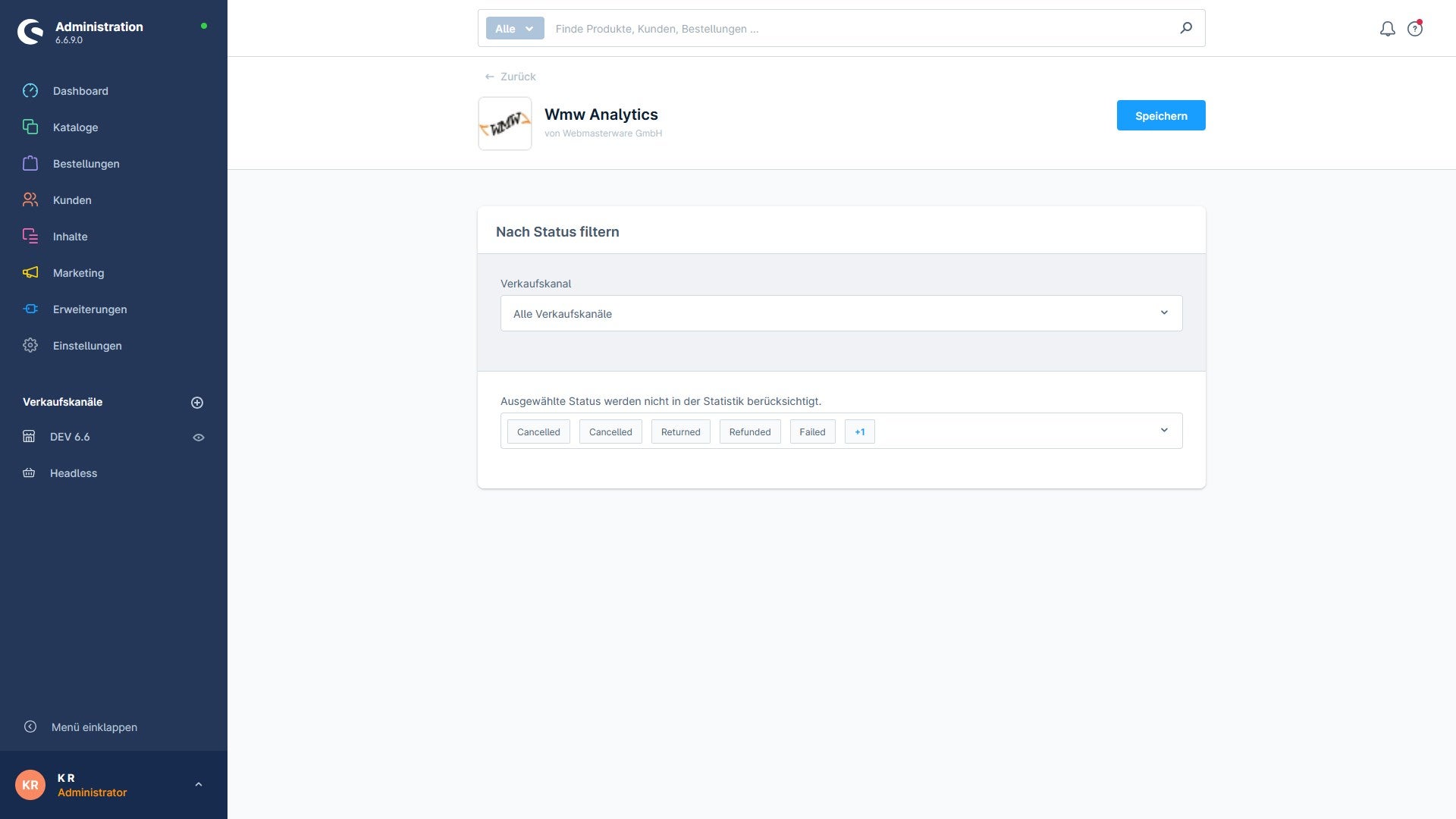The height and width of the screenshot is (819, 1456).
Task: Click the Erweiterungen plug icon
Action: [30, 309]
